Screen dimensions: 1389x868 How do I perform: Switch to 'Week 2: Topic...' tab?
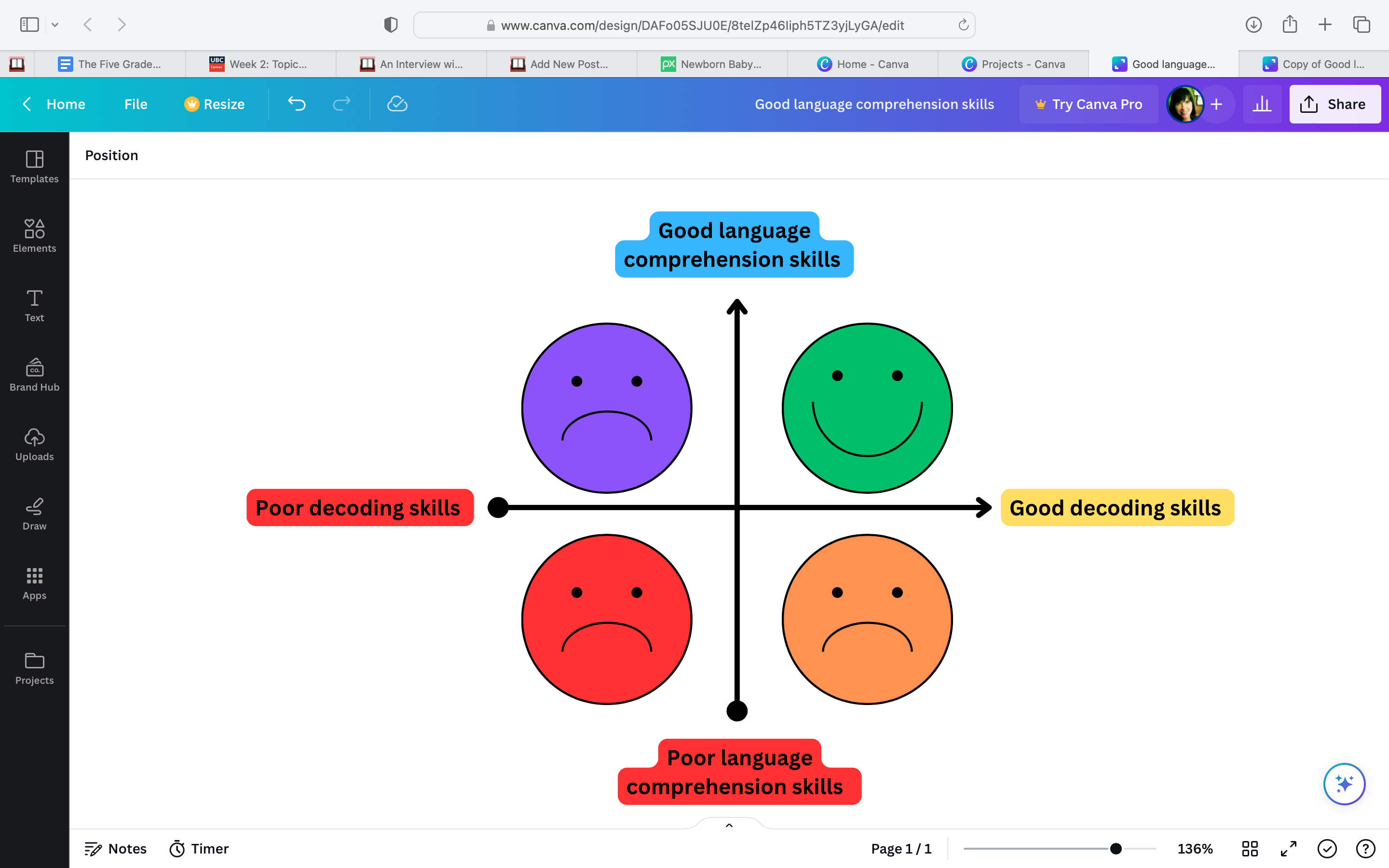coord(260,64)
